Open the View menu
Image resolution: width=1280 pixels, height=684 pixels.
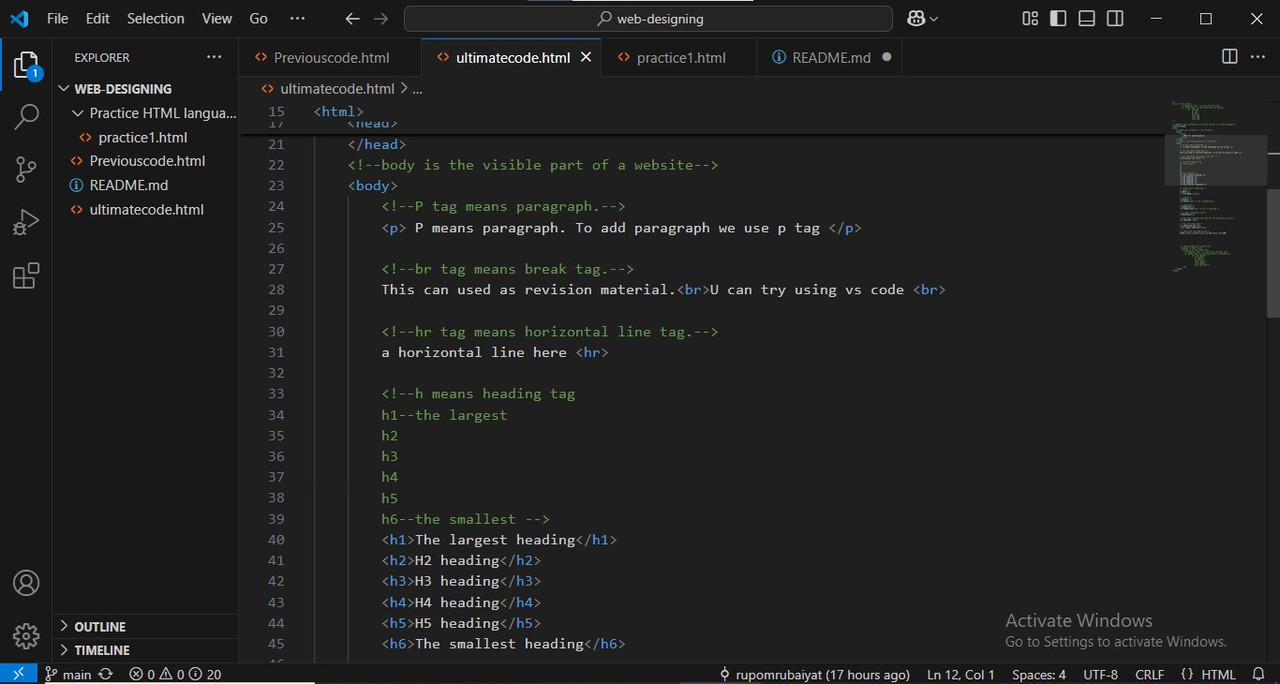tap(217, 18)
